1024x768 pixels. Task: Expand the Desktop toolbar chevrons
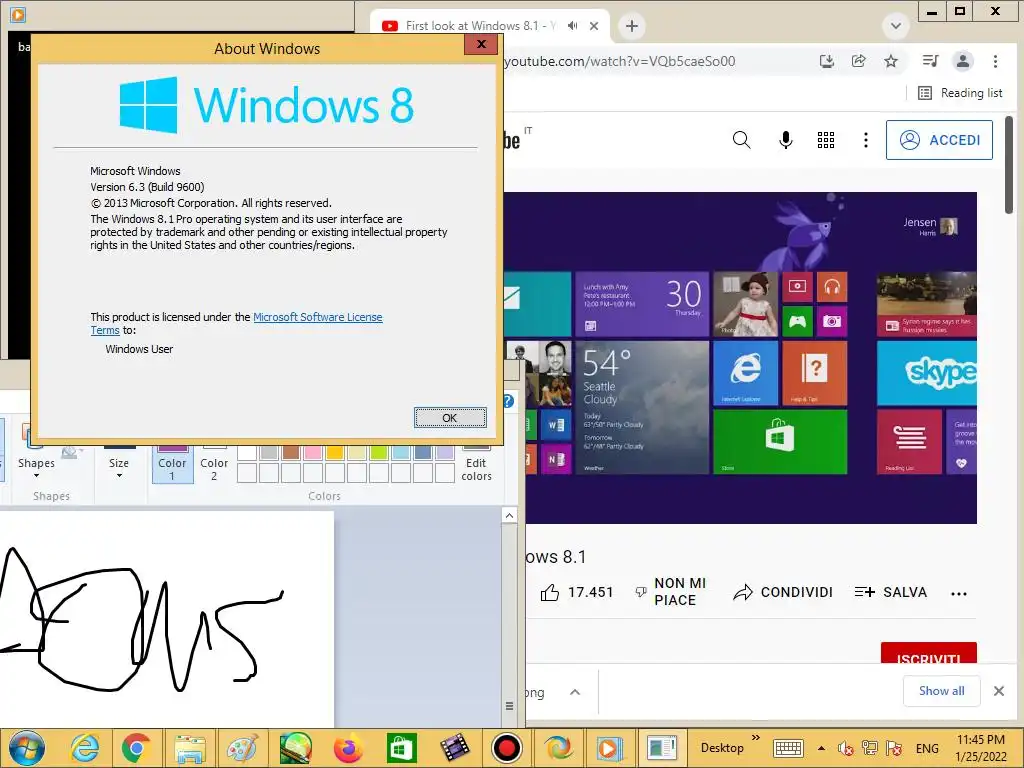[x=756, y=738]
